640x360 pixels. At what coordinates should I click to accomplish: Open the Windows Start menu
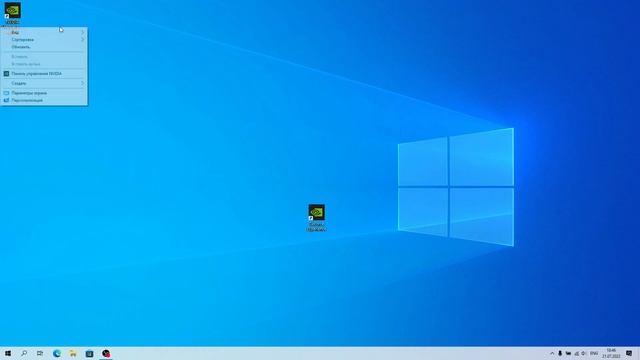click(x=8, y=353)
